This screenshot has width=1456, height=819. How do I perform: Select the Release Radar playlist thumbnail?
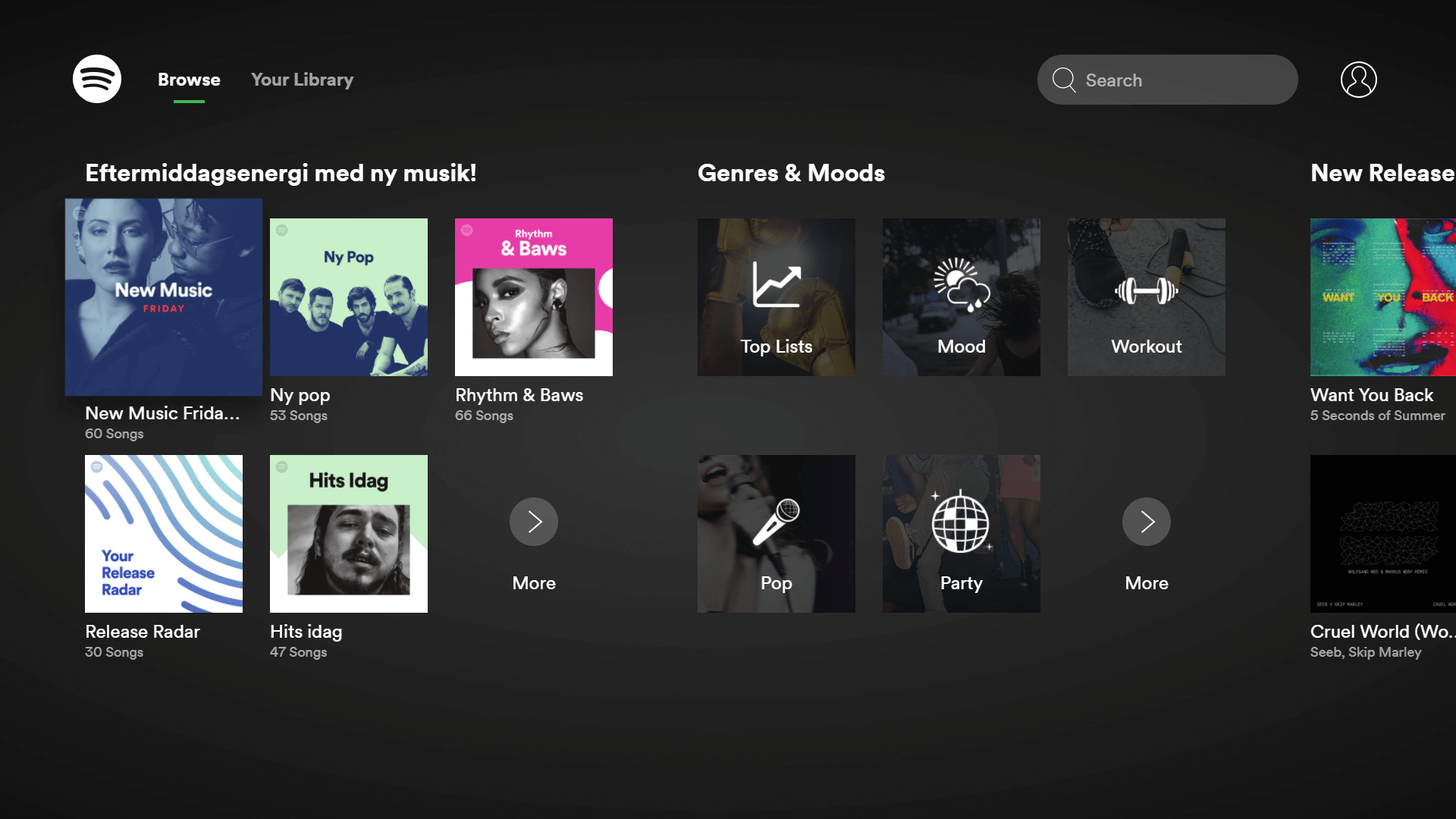point(163,533)
